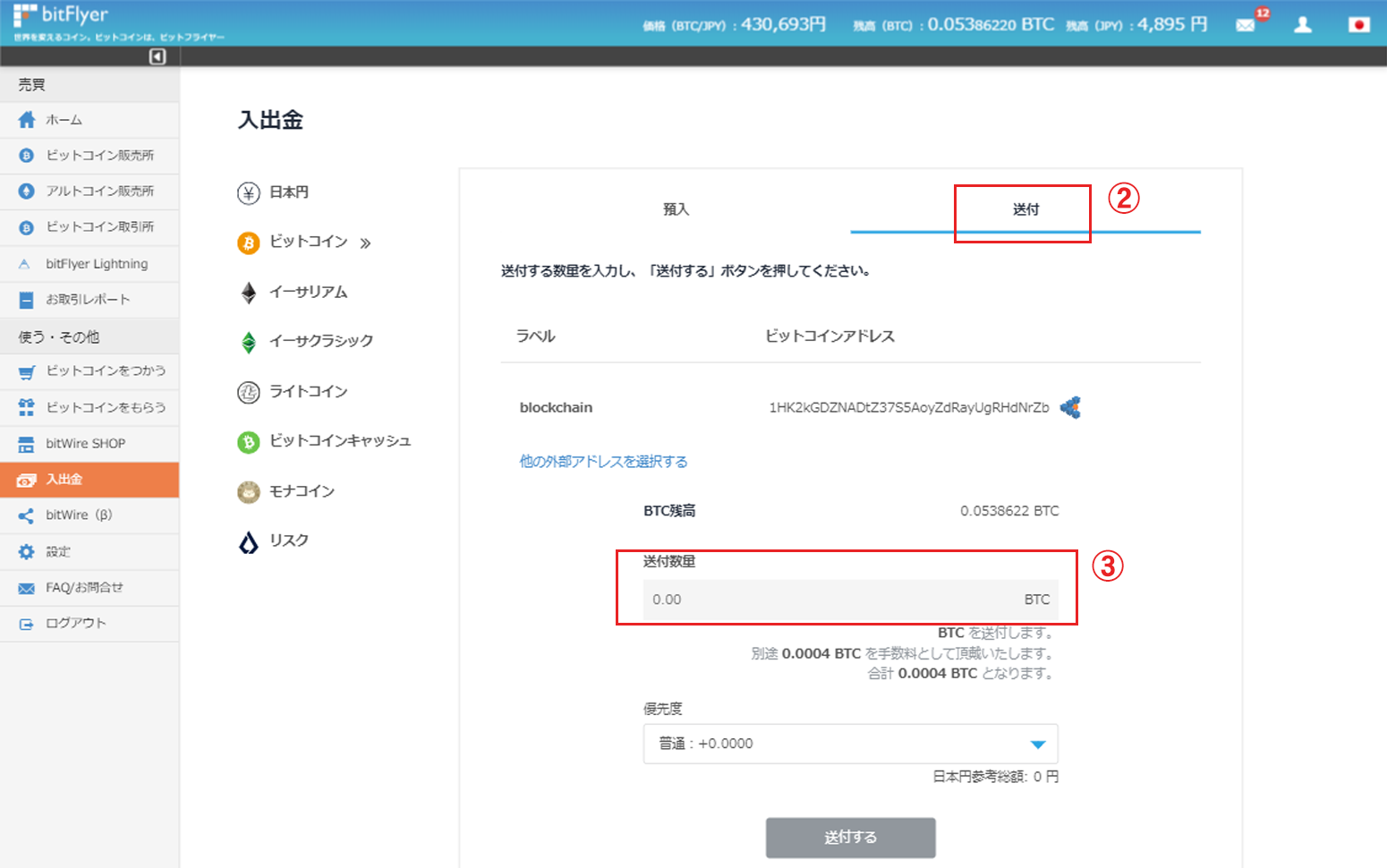1387x868 pixels.
Task: Open the mail inbox icon with badge
Action: [1246, 25]
